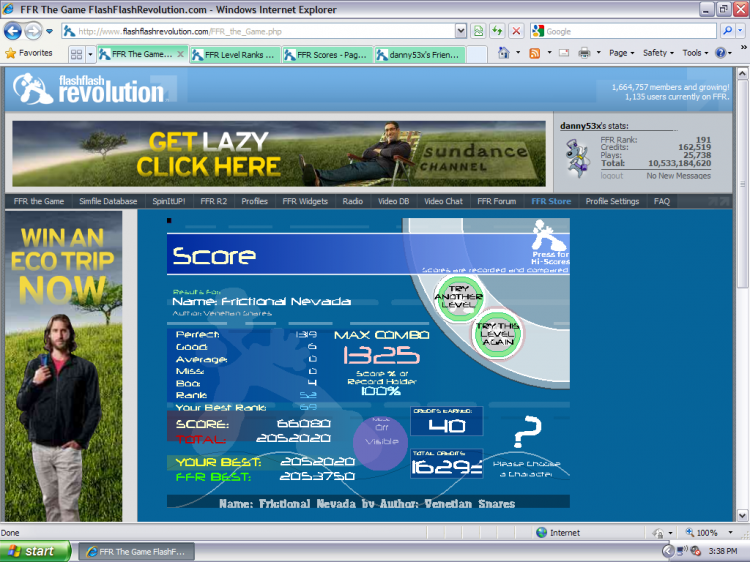Click Press for Hi-Scores icon
The height and width of the screenshot is (562, 750).
point(550,242)
